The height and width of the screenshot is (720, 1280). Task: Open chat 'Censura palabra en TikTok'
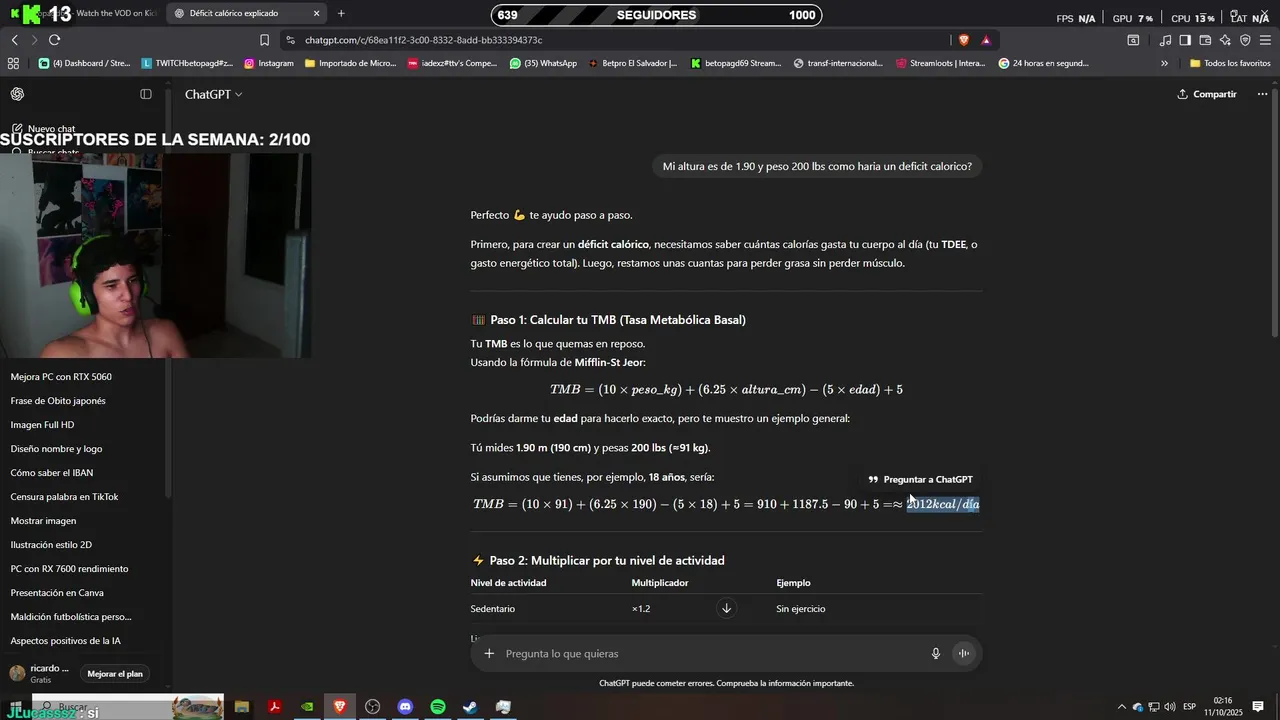click(64, 497)
